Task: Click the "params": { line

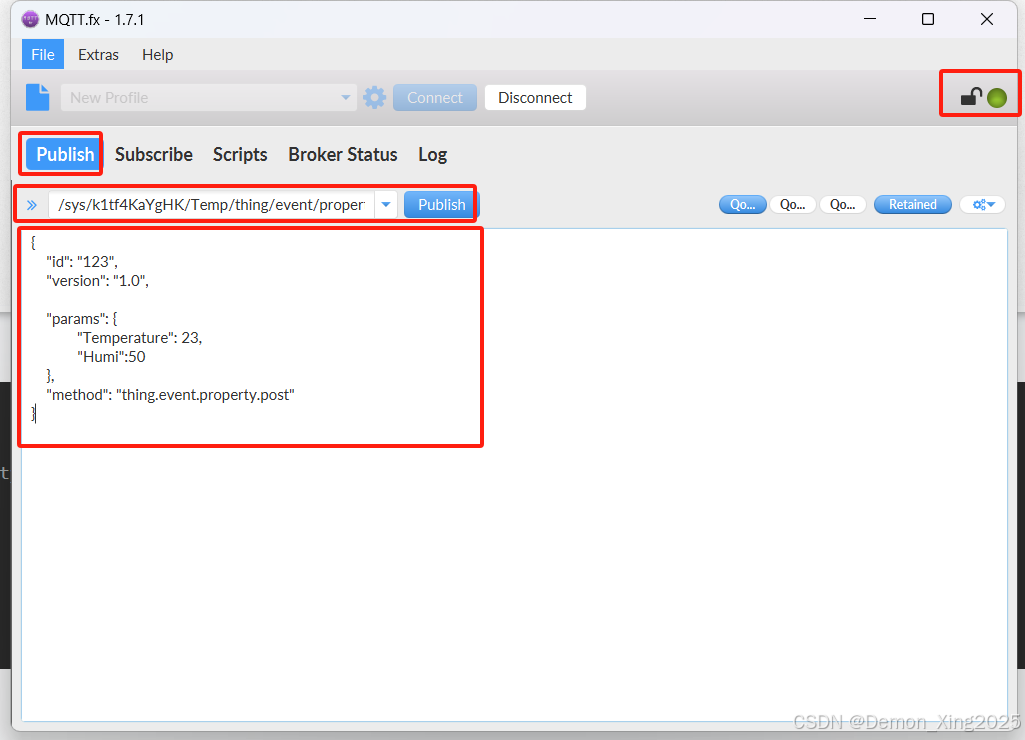Action: pos(82,318)
